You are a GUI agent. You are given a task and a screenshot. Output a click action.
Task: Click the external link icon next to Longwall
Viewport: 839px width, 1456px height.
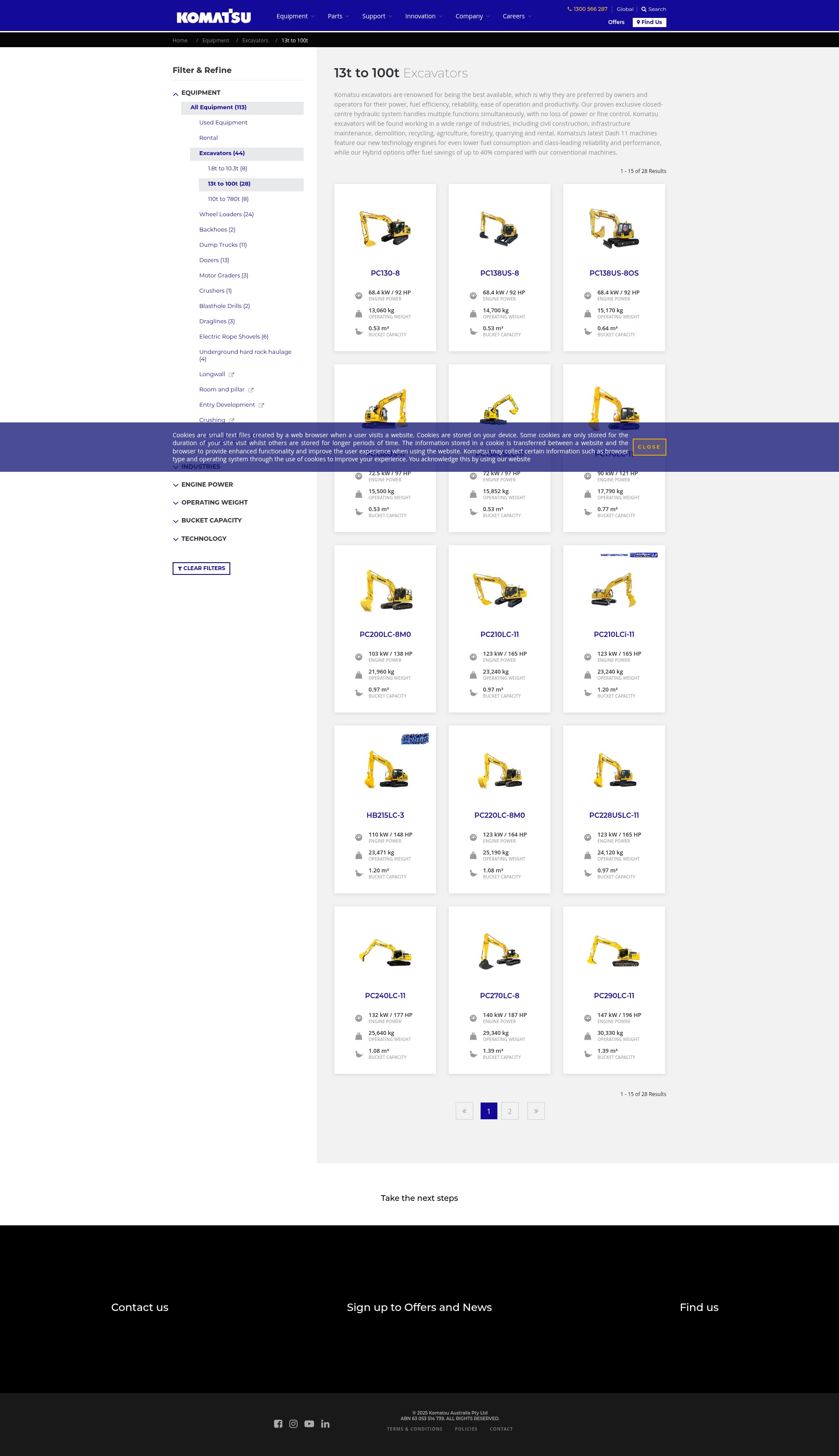[232, 375]
